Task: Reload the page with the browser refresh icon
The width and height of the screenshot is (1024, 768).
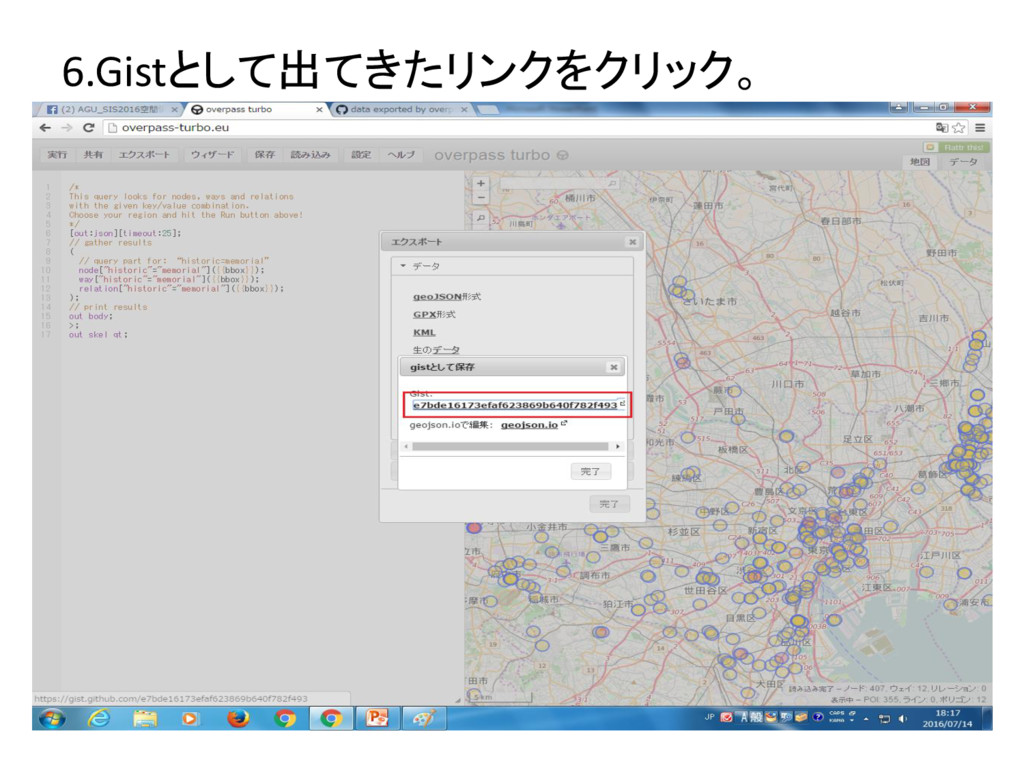Action: (x=89, y=128)
